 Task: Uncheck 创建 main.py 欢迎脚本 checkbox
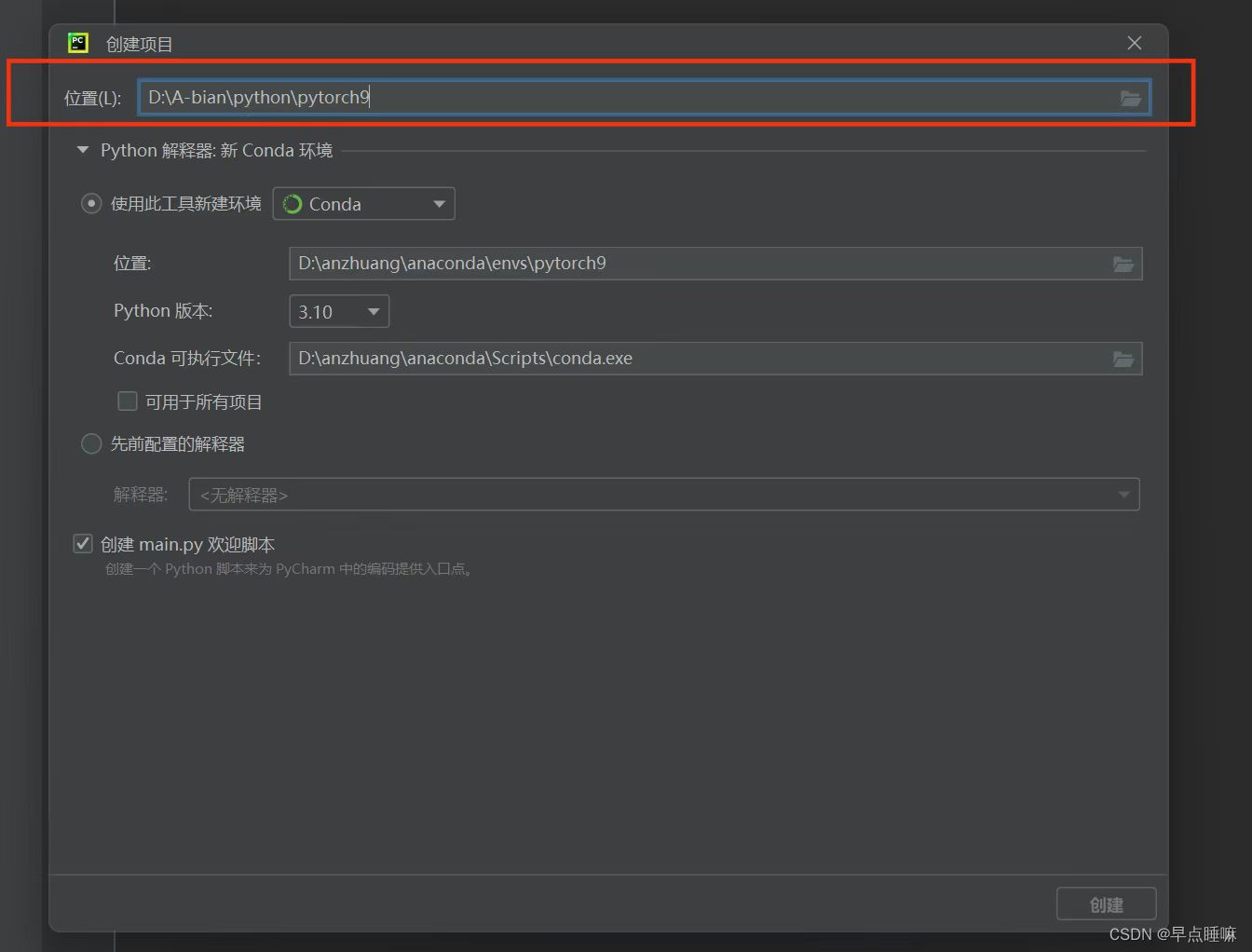[x=83, y=543]
